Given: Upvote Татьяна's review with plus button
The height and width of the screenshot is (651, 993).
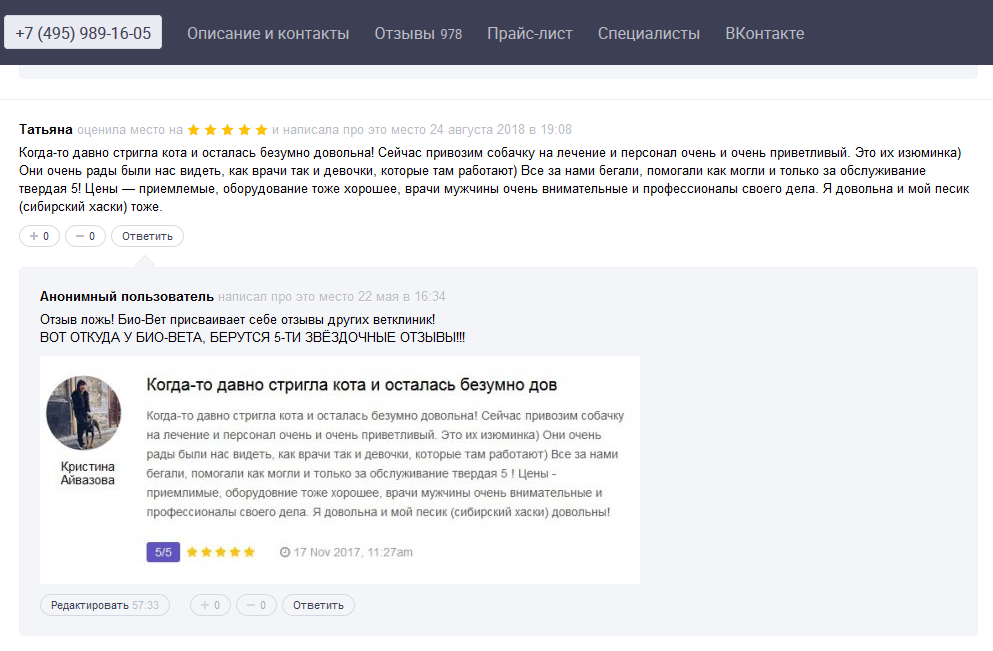Looking at the screenshot, I should [39, 236].
